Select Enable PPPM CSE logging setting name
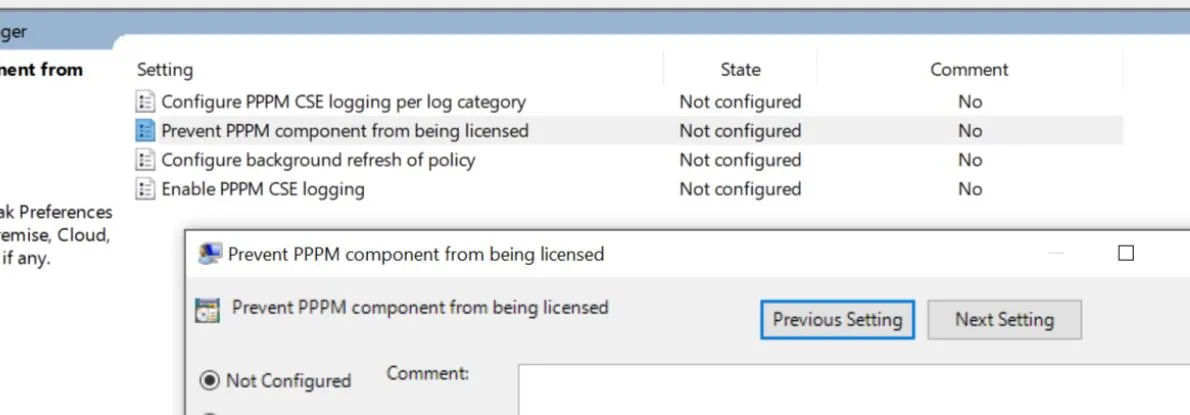Screen dimensions: 1190x415 [x=263, y=189]
